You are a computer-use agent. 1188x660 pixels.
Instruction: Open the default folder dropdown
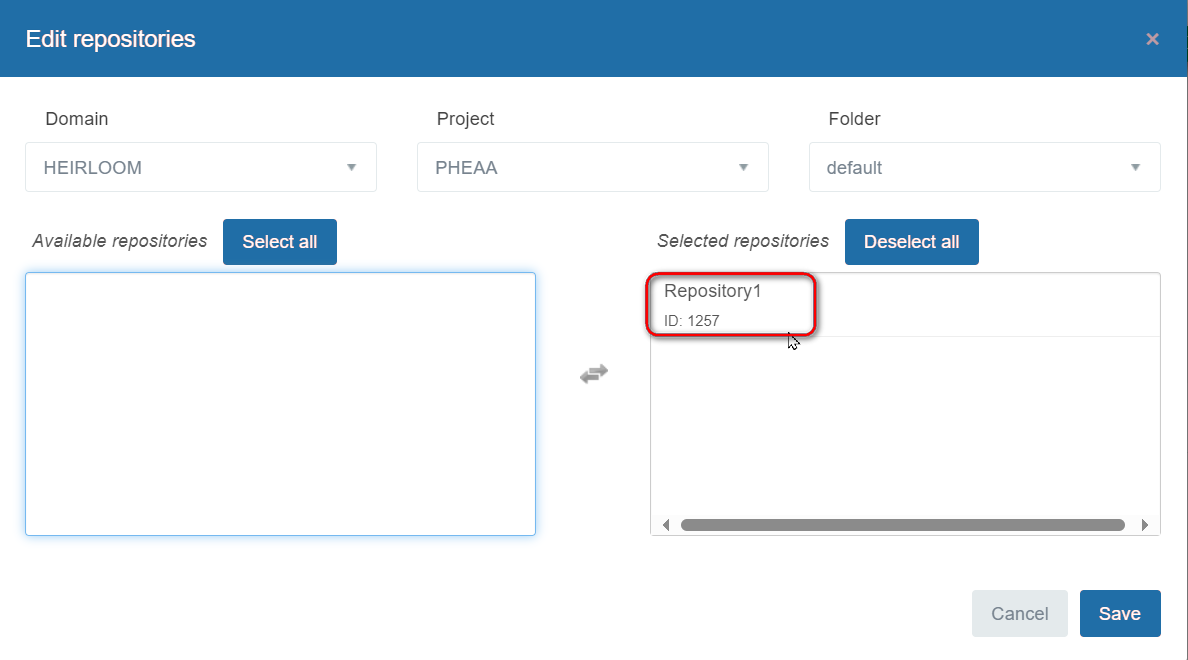[984, 167]
